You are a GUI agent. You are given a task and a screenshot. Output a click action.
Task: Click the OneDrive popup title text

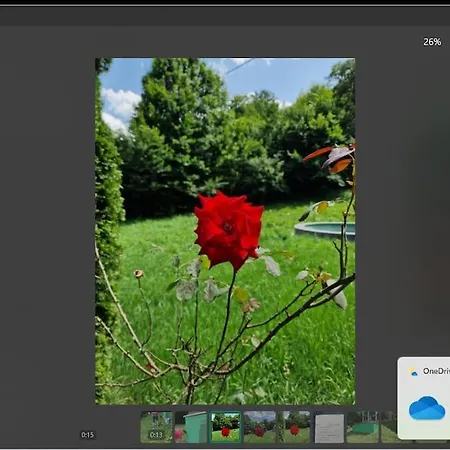436,371
